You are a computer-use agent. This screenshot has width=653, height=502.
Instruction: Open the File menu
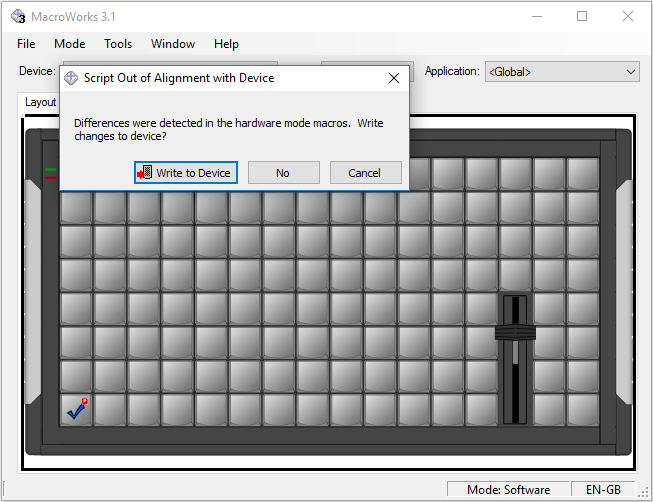(26, 44)
